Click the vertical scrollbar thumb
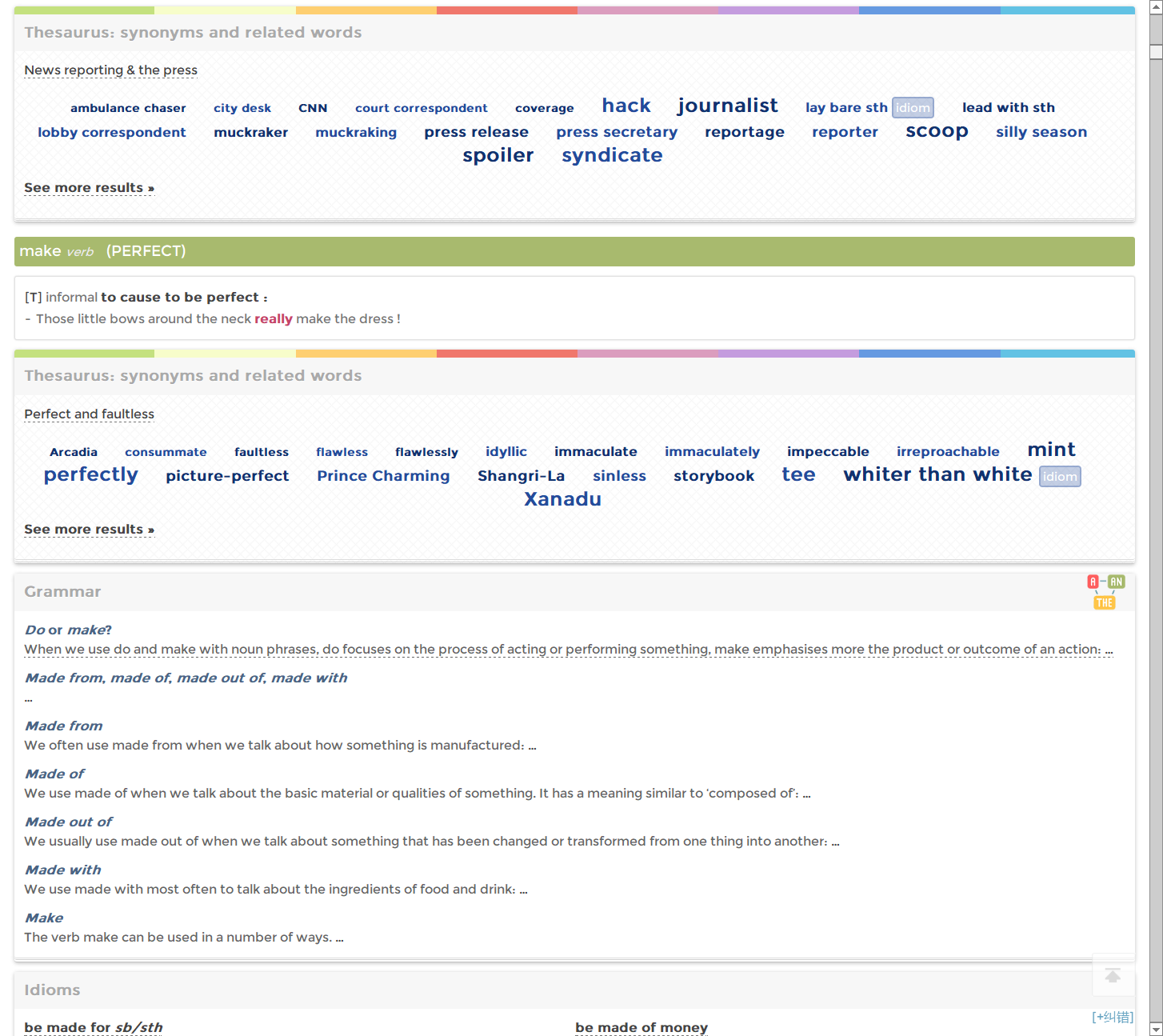The image size is (1163, 1036). click(1156, 52)
